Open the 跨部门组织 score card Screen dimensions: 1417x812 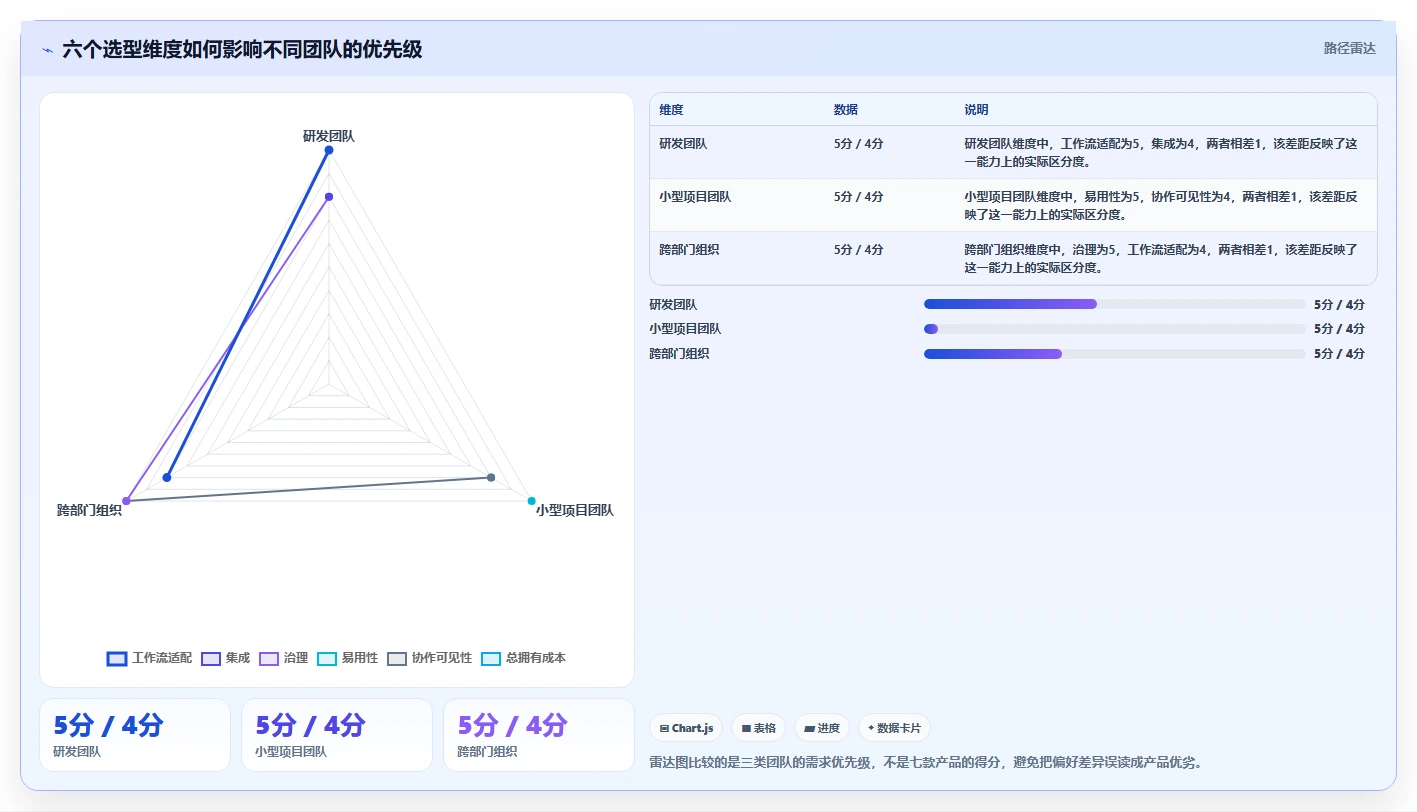539,735
